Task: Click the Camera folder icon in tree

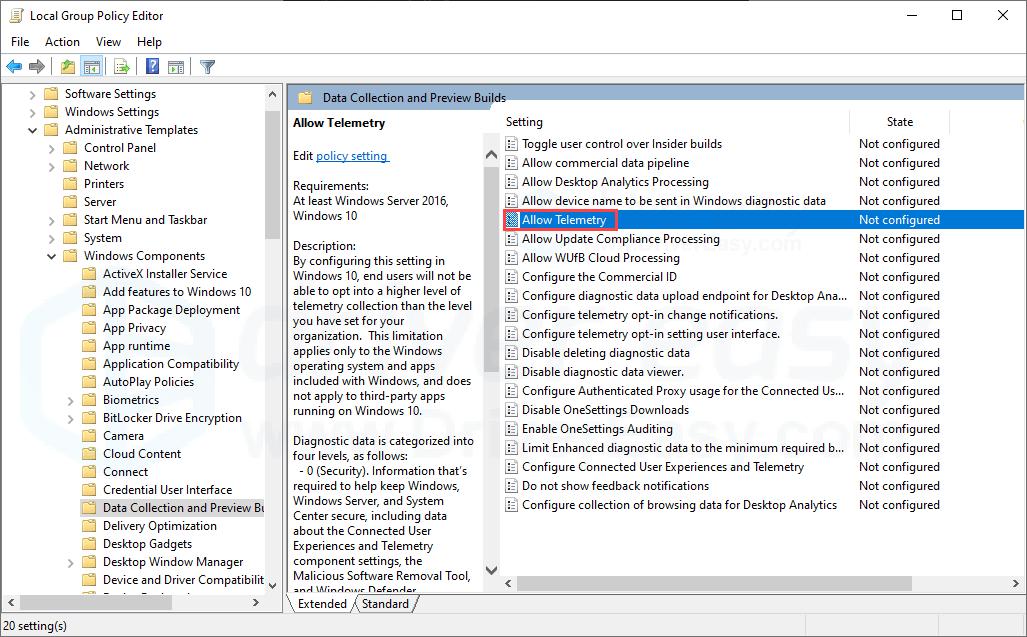Action: [x=90, y=436]
